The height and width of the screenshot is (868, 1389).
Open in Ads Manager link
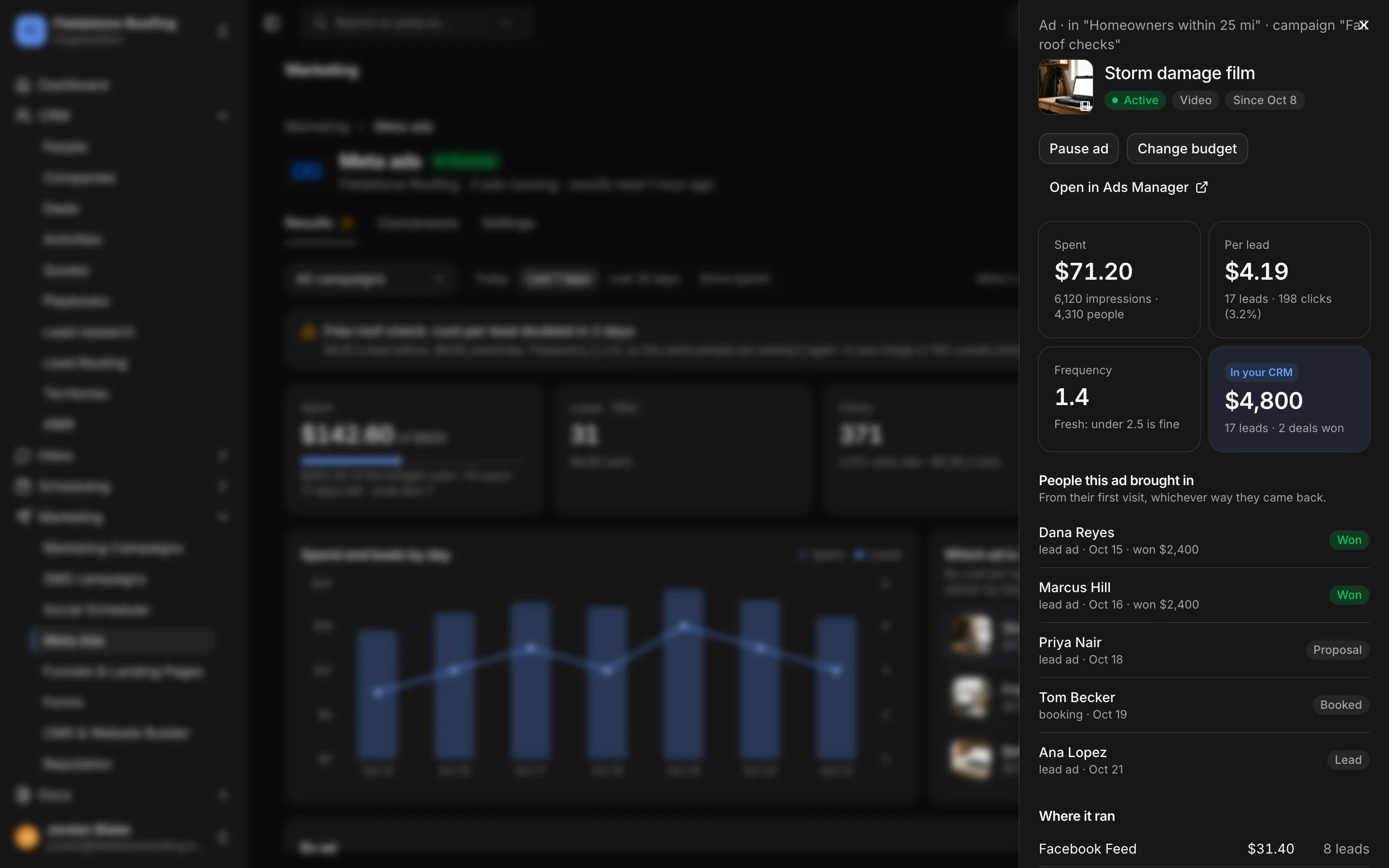(1128, 187)
